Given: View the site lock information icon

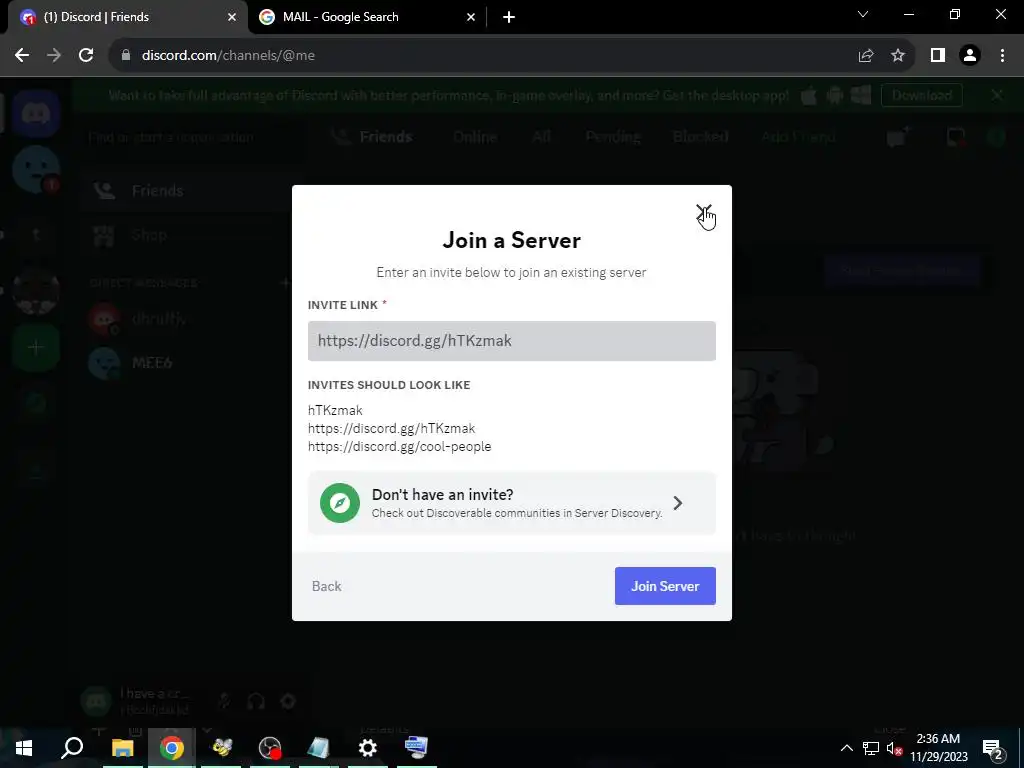Looking at the screenshot, I should [x=126, y=56].
